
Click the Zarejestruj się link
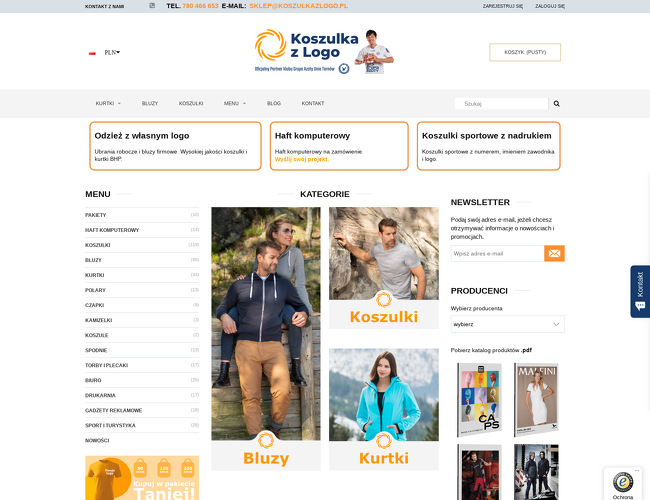pos(502,6)
